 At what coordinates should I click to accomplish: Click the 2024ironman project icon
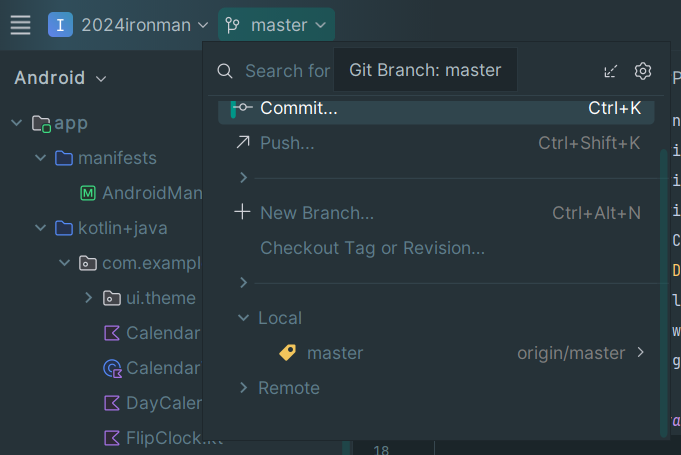pyautogui.click(x=60, y=25)
